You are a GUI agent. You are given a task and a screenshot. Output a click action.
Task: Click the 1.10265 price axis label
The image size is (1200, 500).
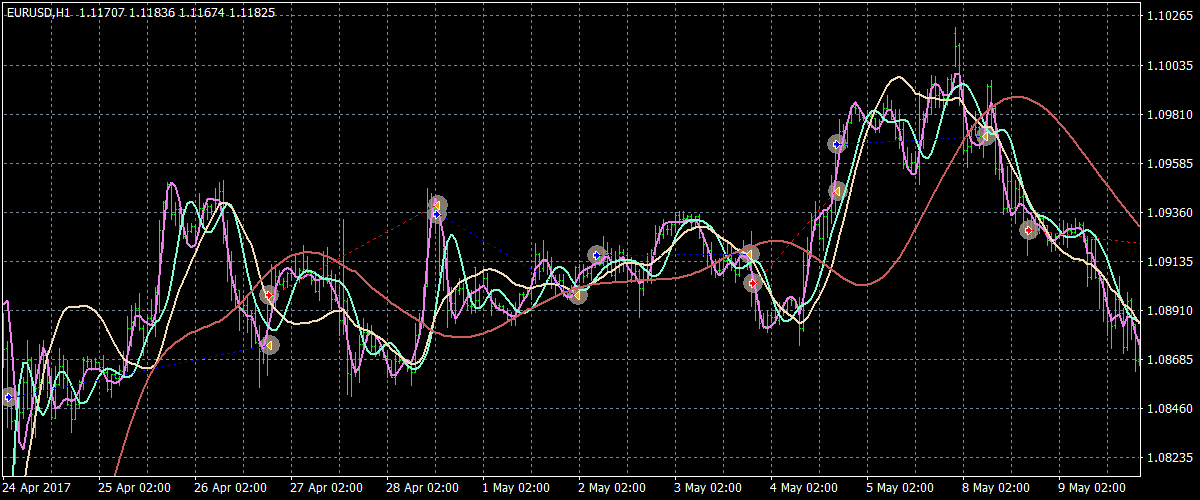(x=1169, y=16)
